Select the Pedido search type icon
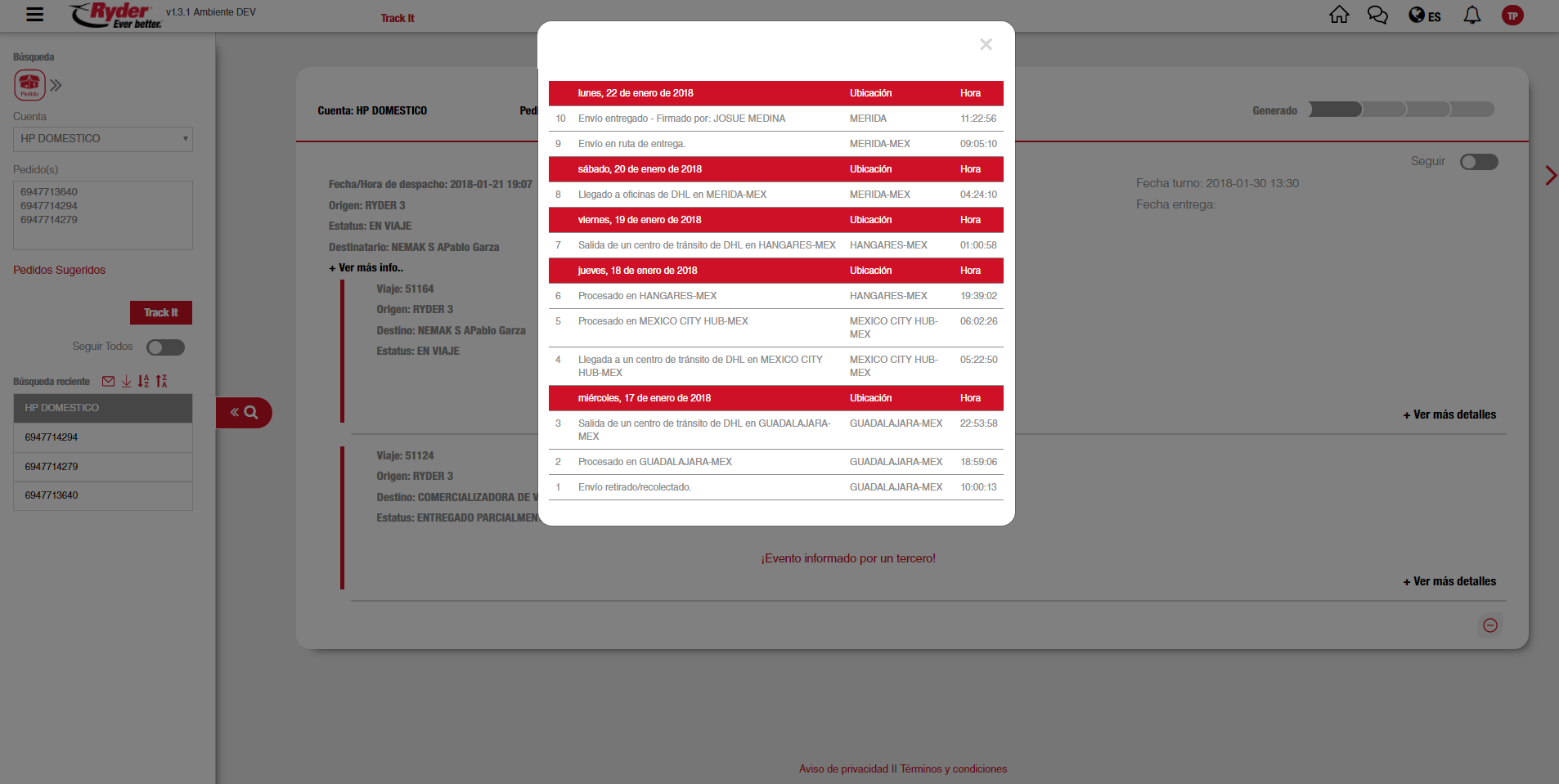 [x=29, y=84]
